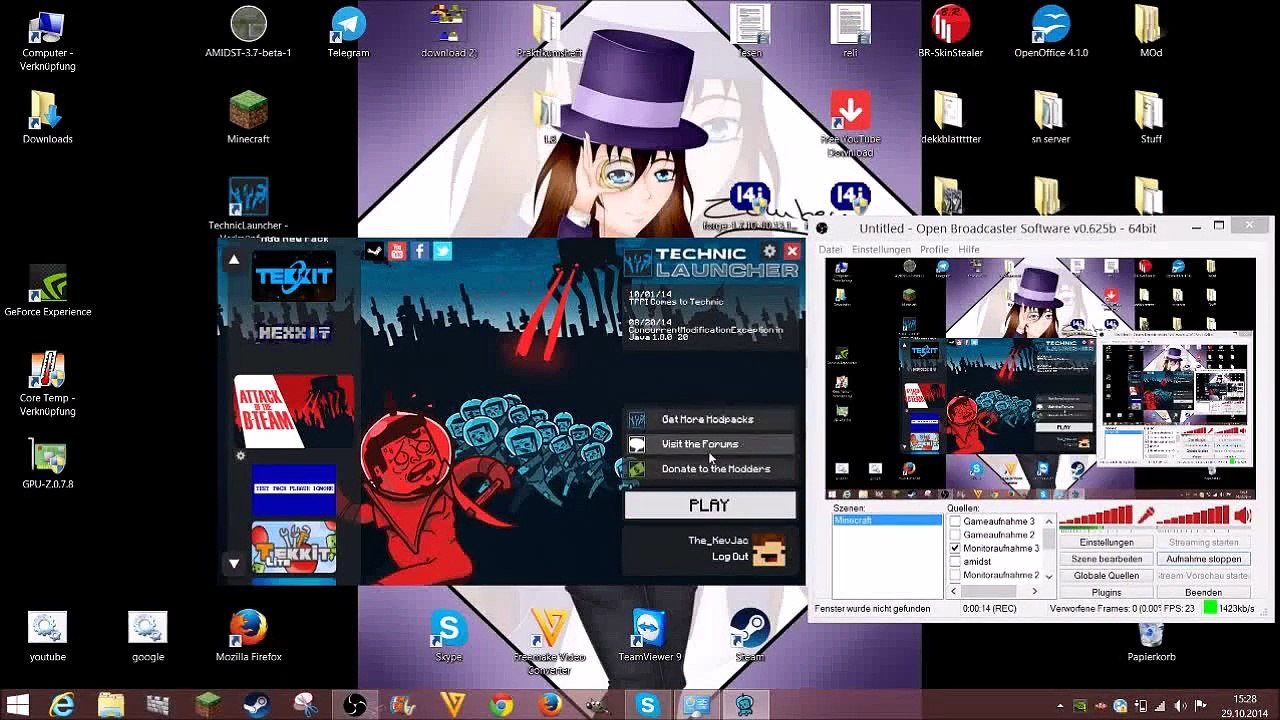Open the OBS Datei menu

(831, 249)
